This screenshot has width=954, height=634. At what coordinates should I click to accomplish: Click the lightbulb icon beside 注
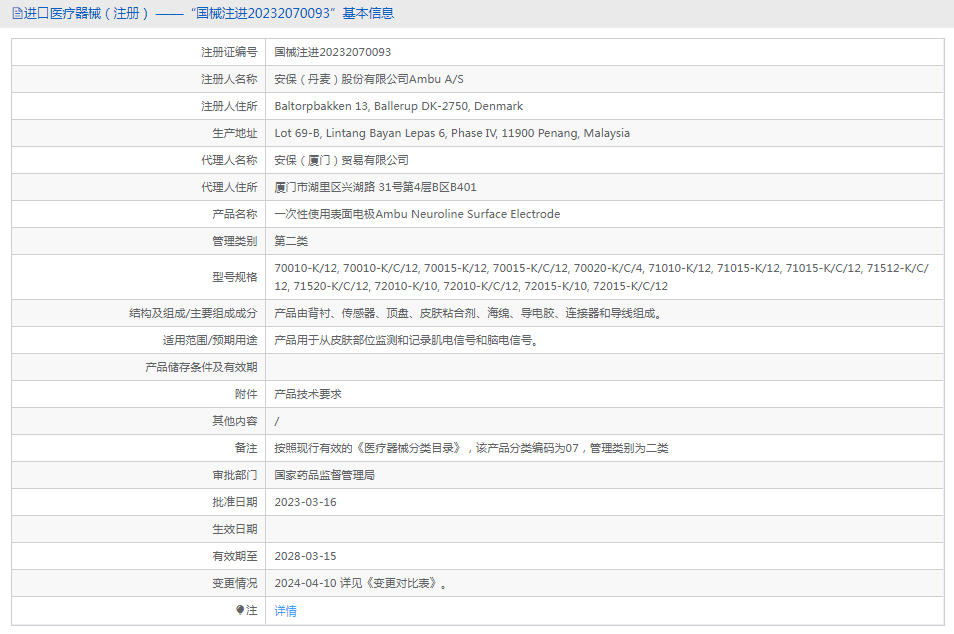[x=240, y=610]
